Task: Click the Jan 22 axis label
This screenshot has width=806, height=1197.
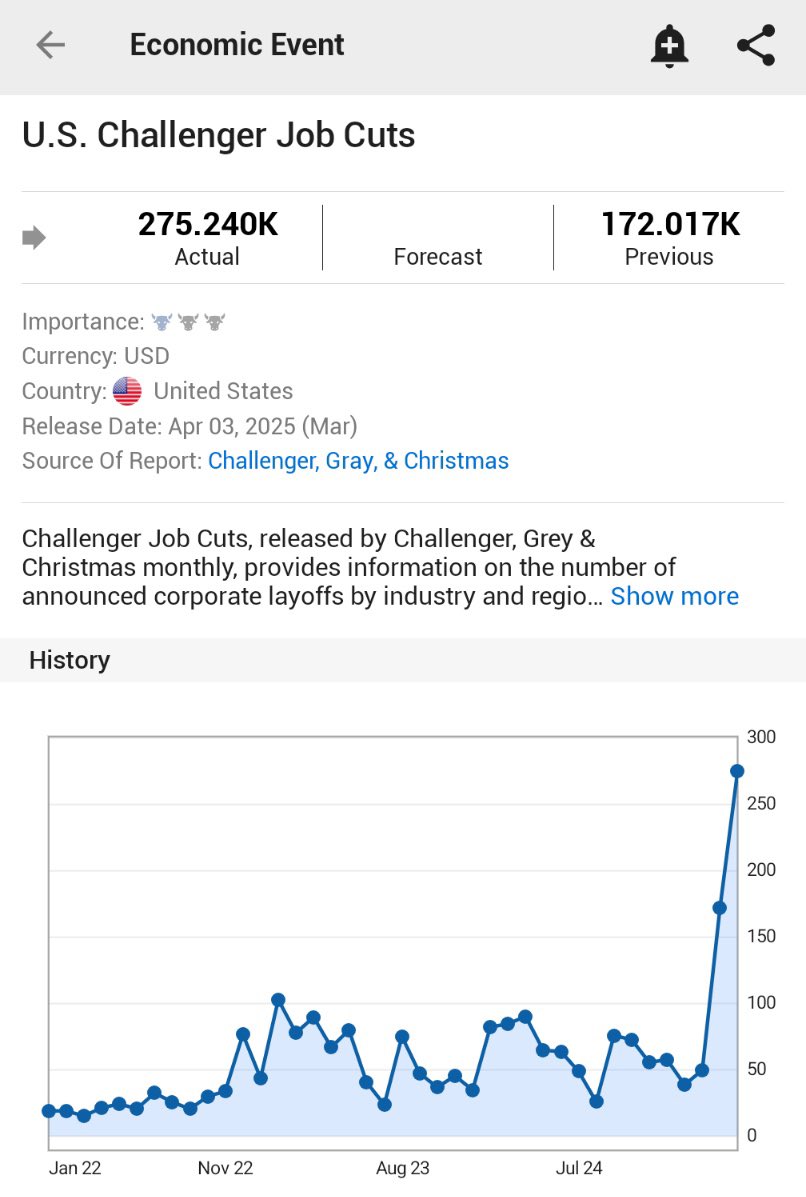Action: [x=75, y=1167]
